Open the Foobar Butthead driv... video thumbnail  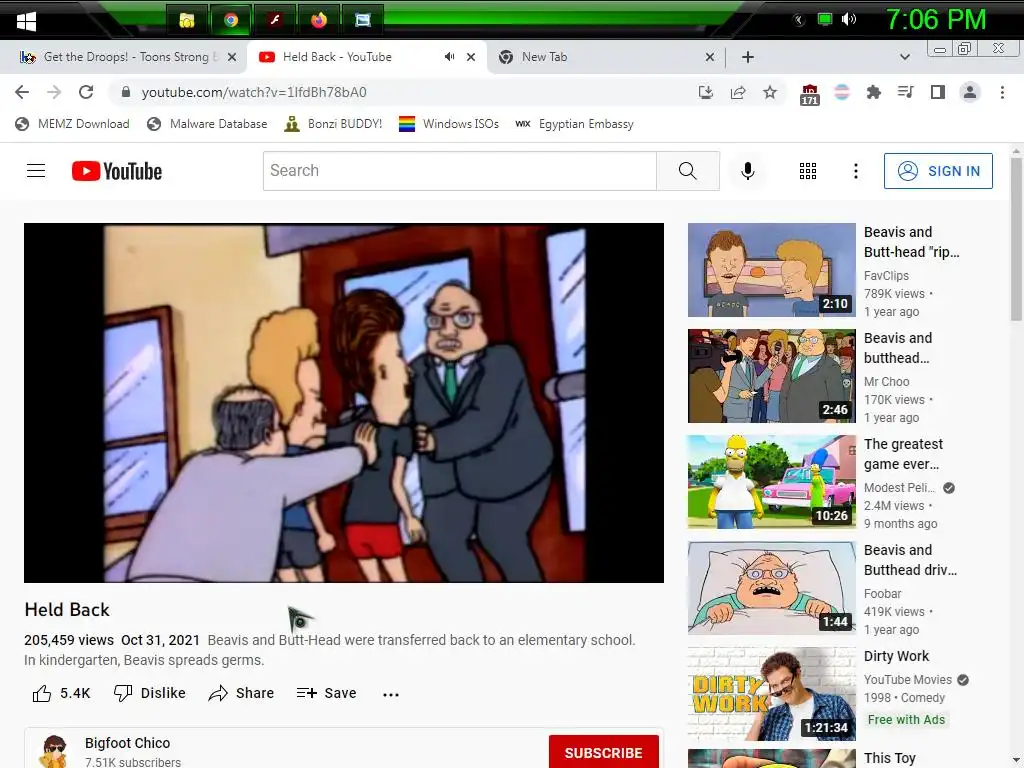(771, 588)
